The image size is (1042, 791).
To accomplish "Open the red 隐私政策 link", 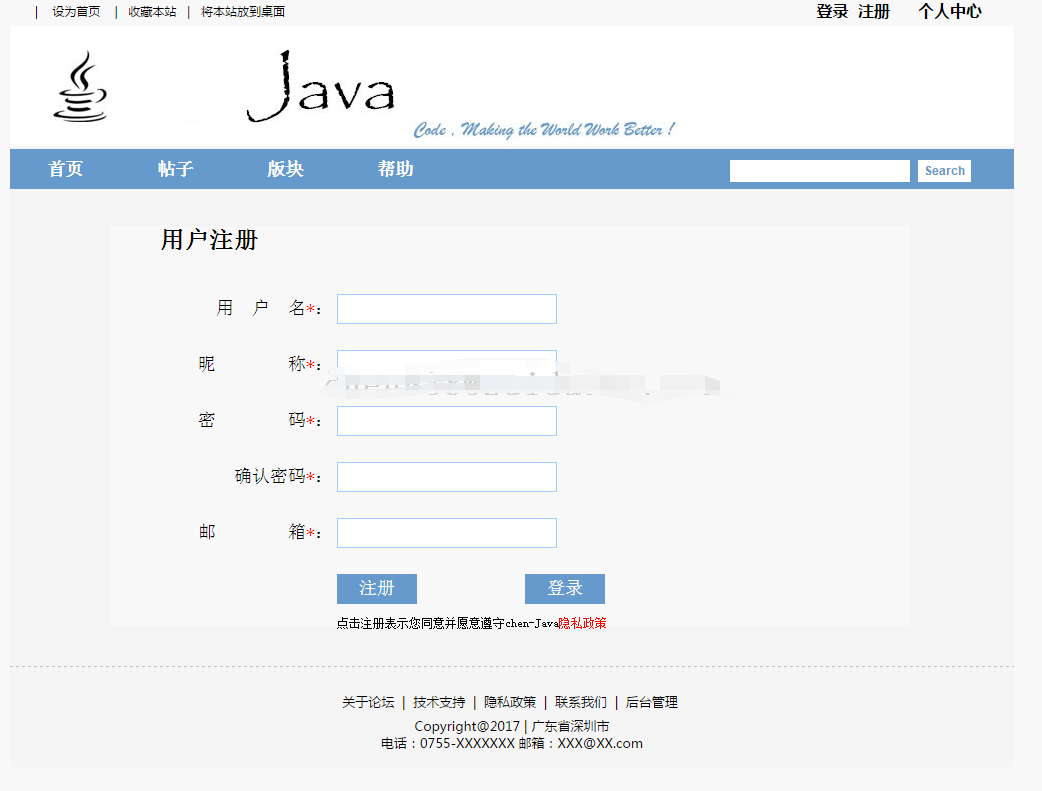I will tap(583, 623).
